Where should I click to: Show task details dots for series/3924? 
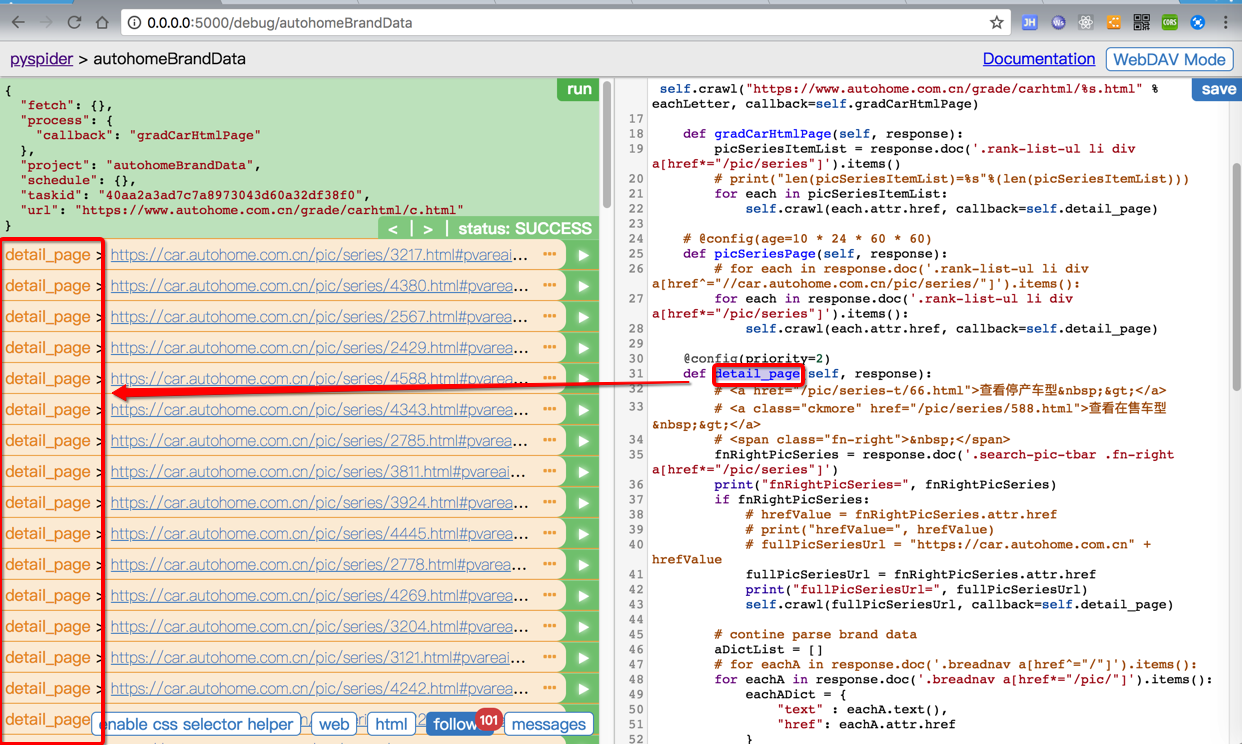coord(550,503)
